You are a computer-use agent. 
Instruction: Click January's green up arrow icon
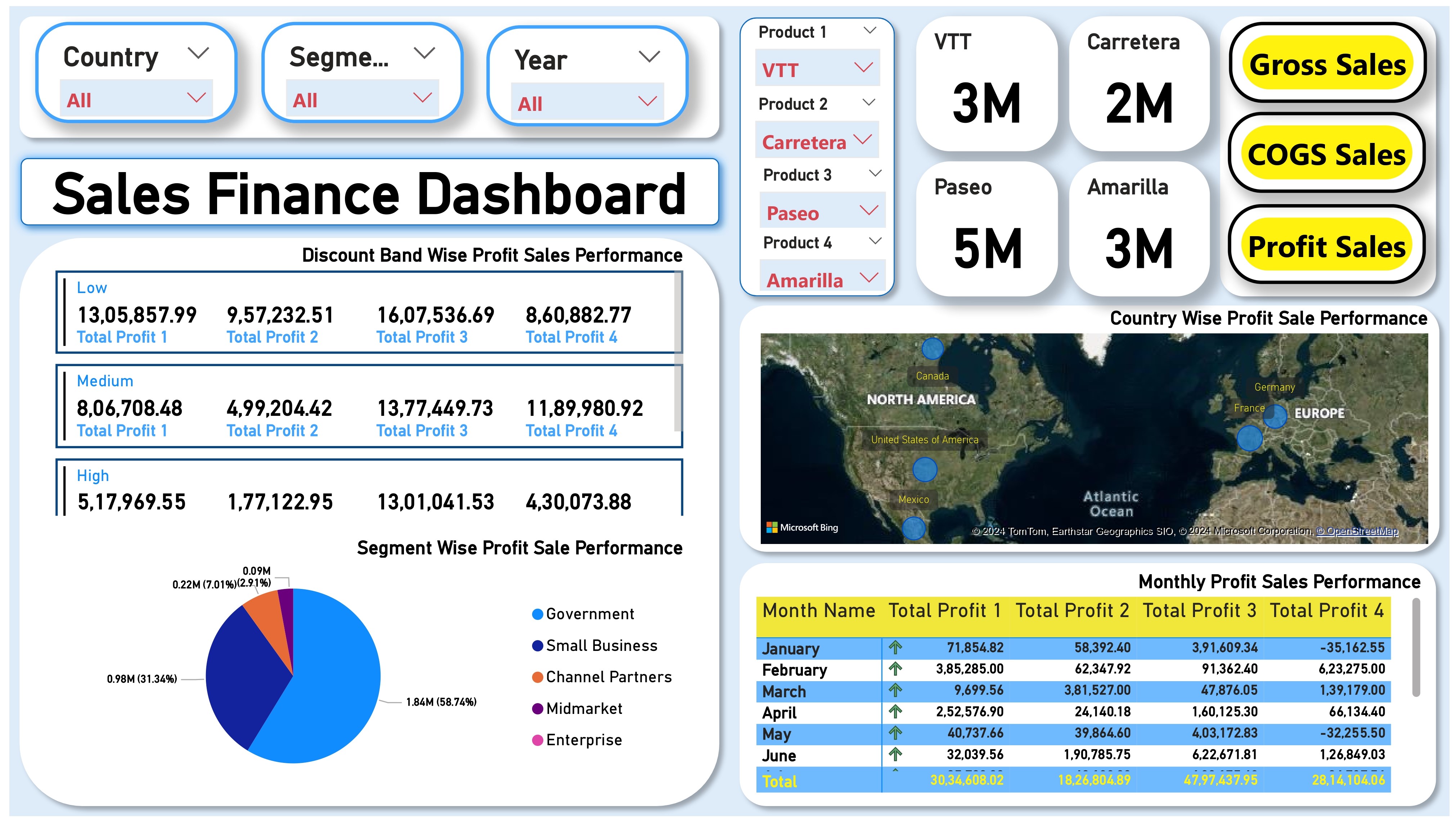point(895,648)
